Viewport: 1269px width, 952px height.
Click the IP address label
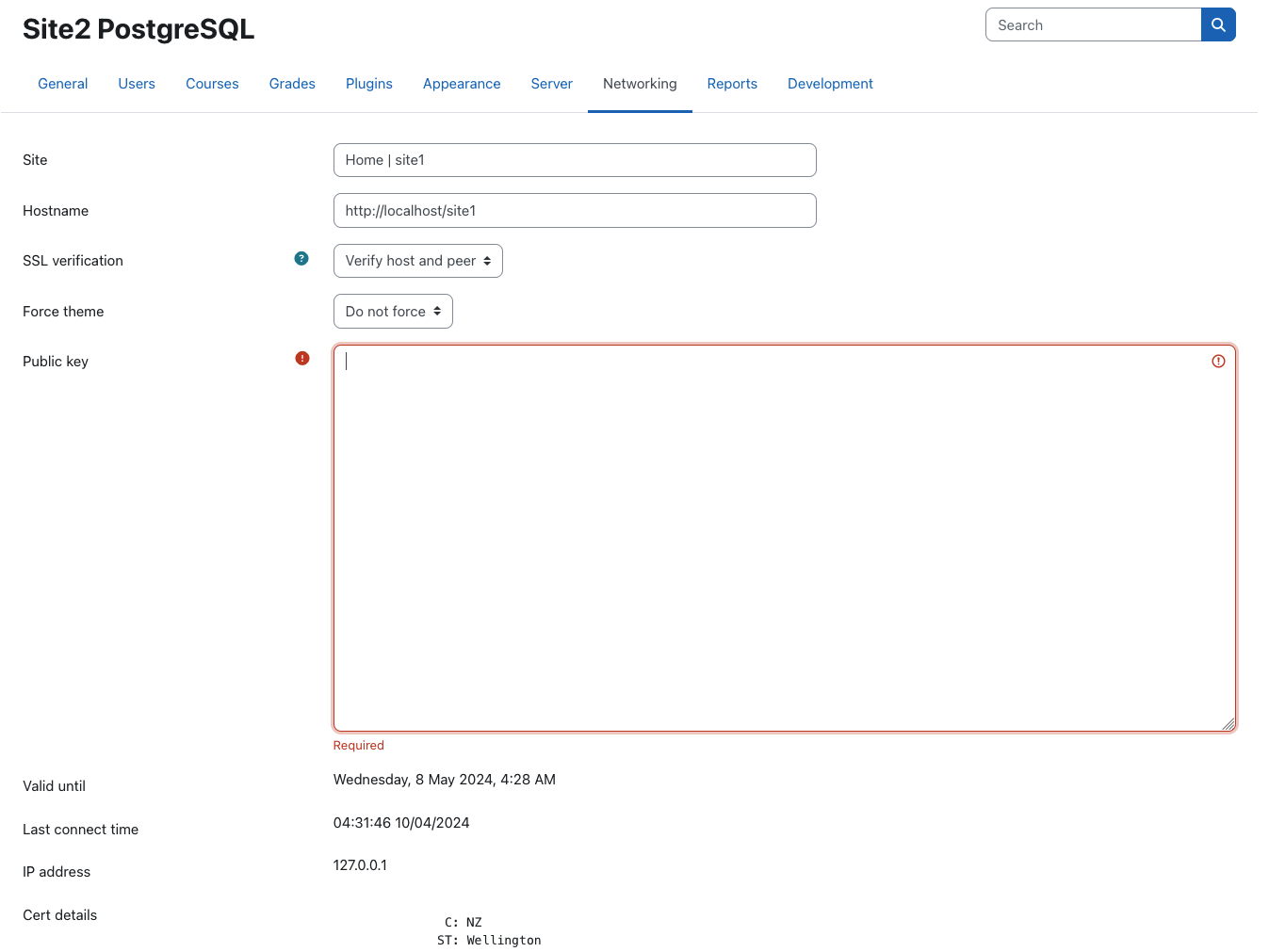pyautogui.click(x=57, y=872)
